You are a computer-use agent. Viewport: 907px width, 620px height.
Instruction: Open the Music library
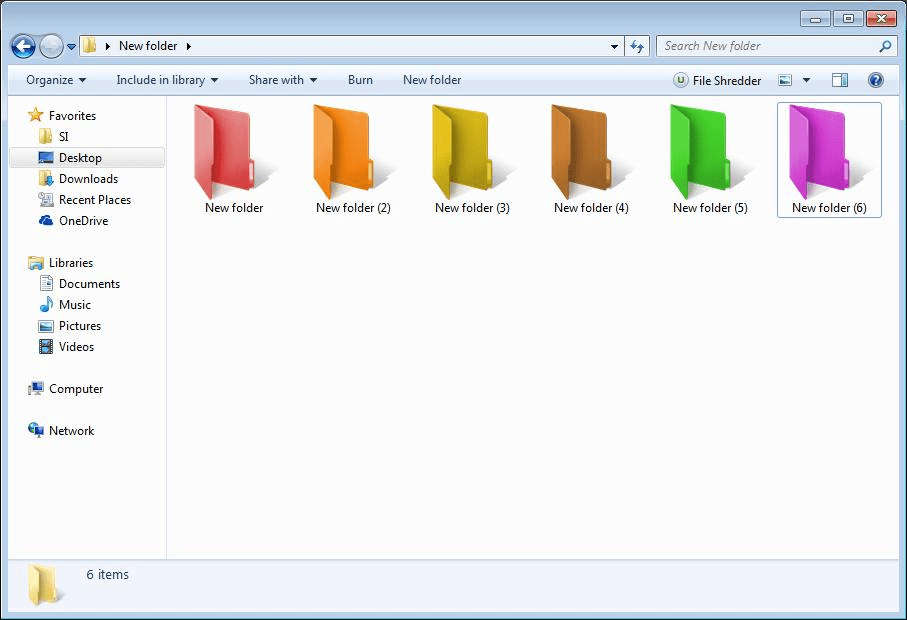click(64, 305)
